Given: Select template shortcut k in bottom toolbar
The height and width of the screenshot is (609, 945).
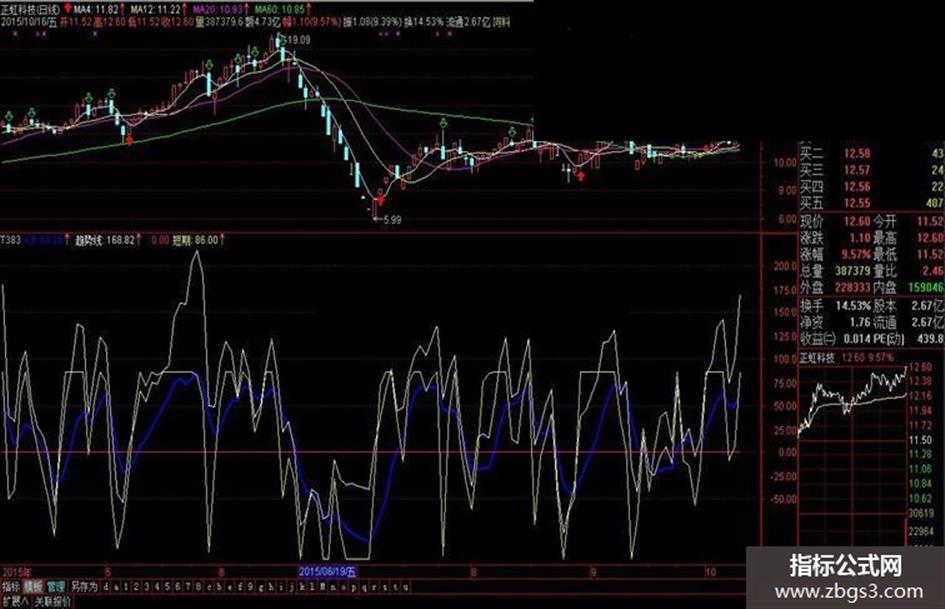Looking at the screenshot, I should (301, 587).
